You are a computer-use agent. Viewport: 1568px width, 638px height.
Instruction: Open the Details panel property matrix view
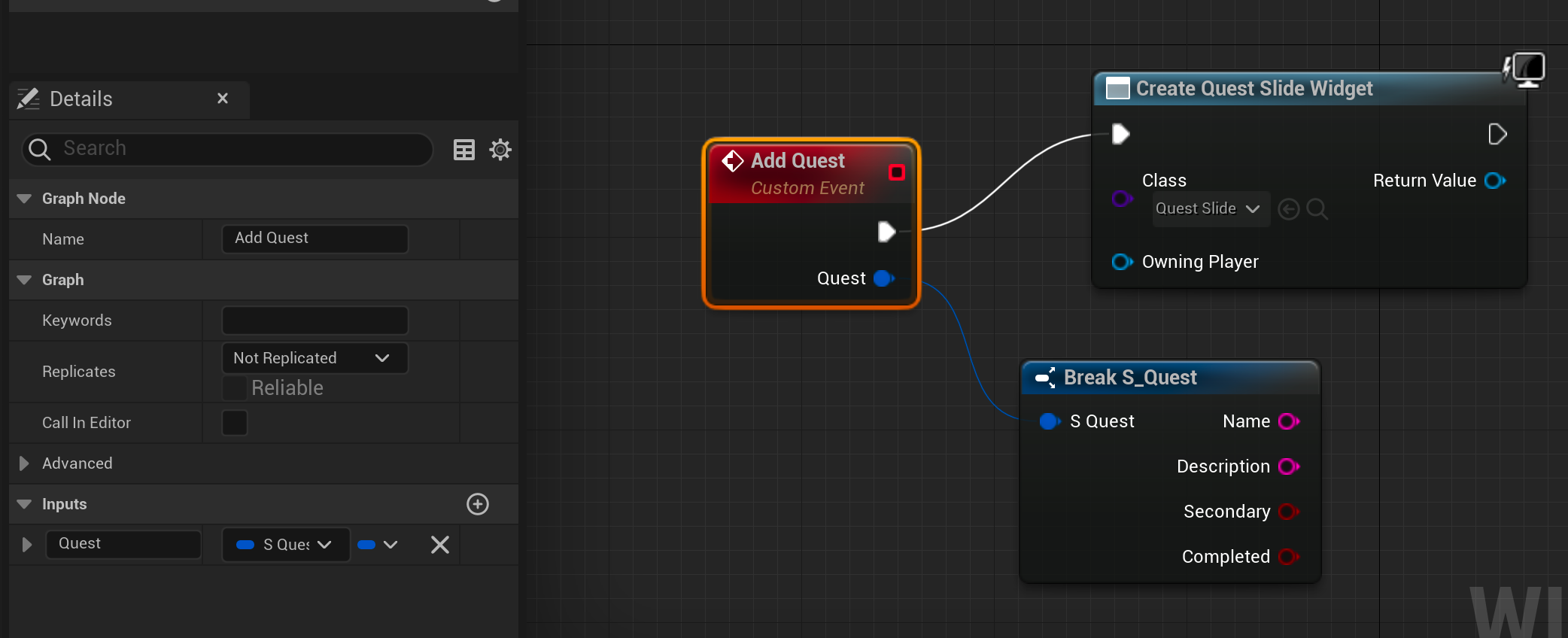(464, 150)
